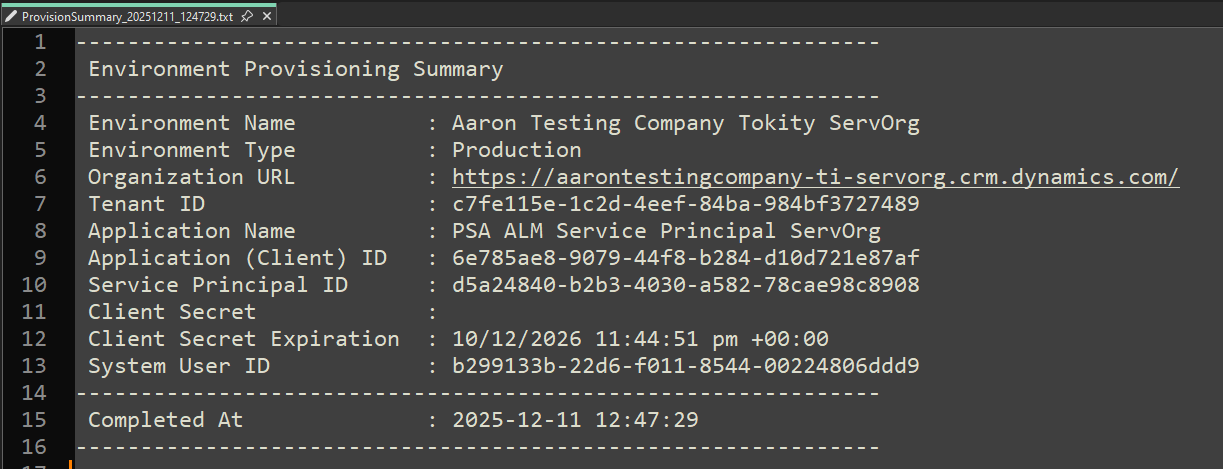Click line number 1 in the gutter
Screen dimensions: 1223x469
(40, 42)
